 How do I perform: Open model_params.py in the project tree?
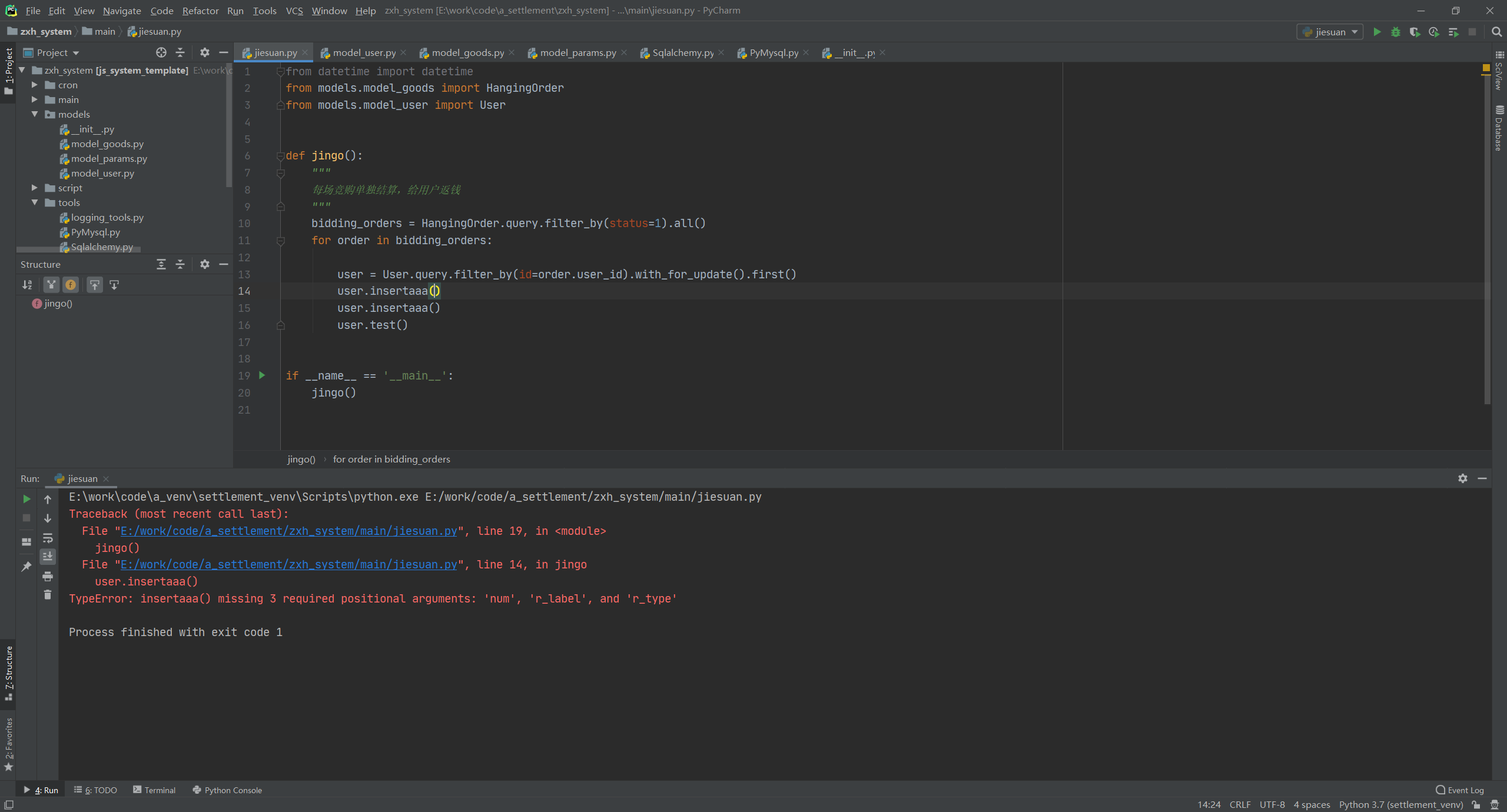tap(109, 159)
